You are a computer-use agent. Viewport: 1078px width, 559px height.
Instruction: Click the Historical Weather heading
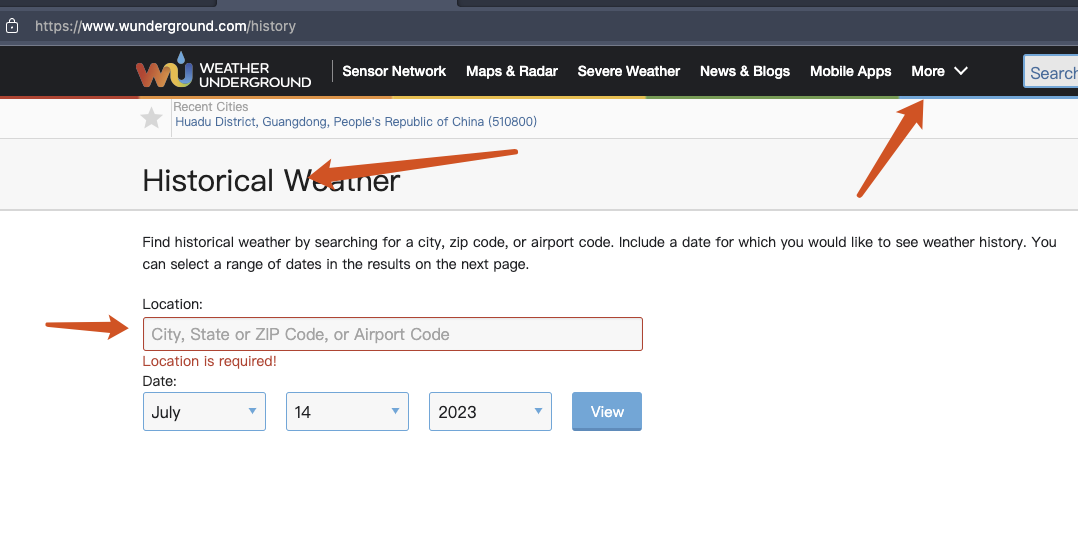[271, 180]
